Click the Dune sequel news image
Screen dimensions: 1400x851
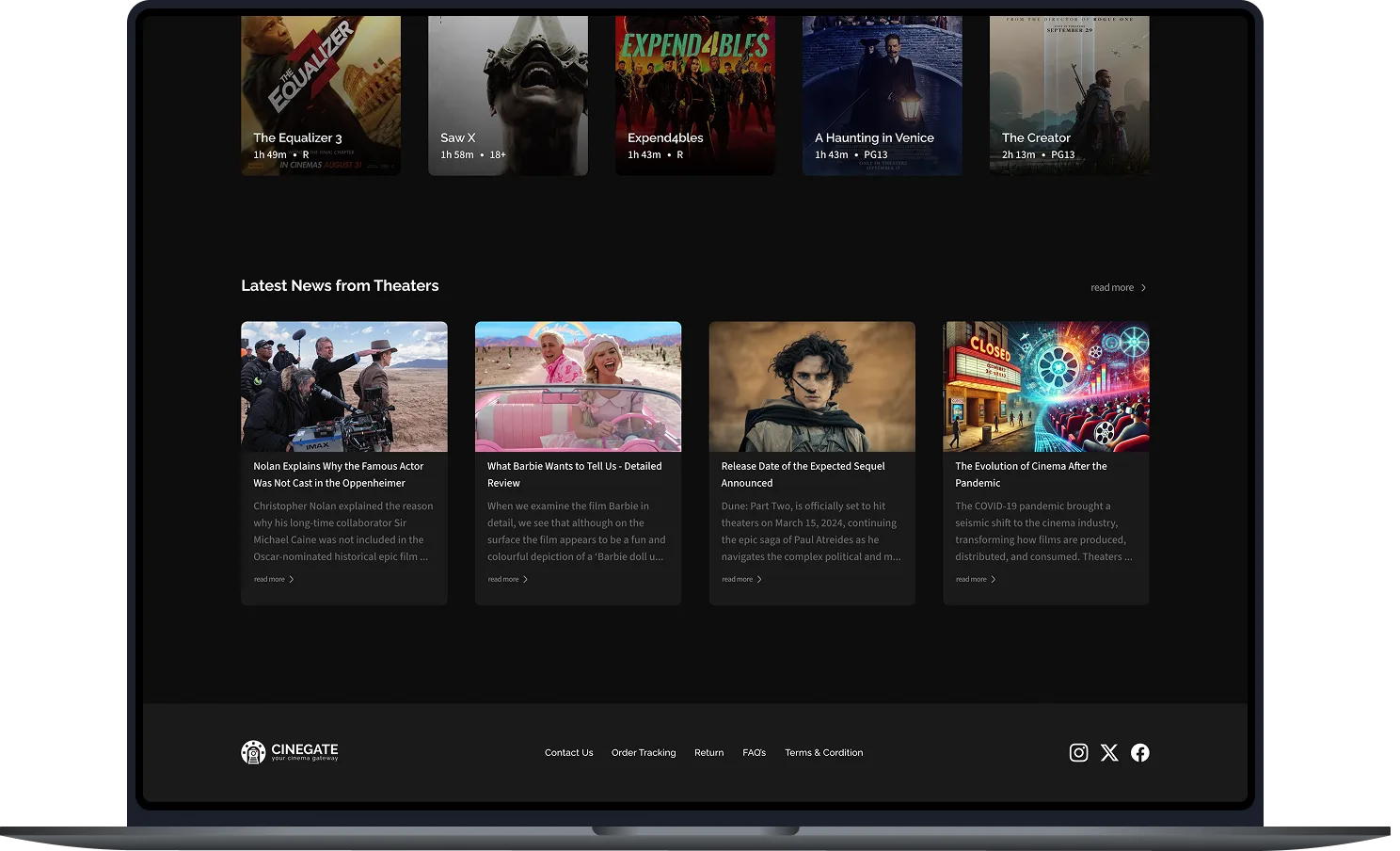click(812, 387)
